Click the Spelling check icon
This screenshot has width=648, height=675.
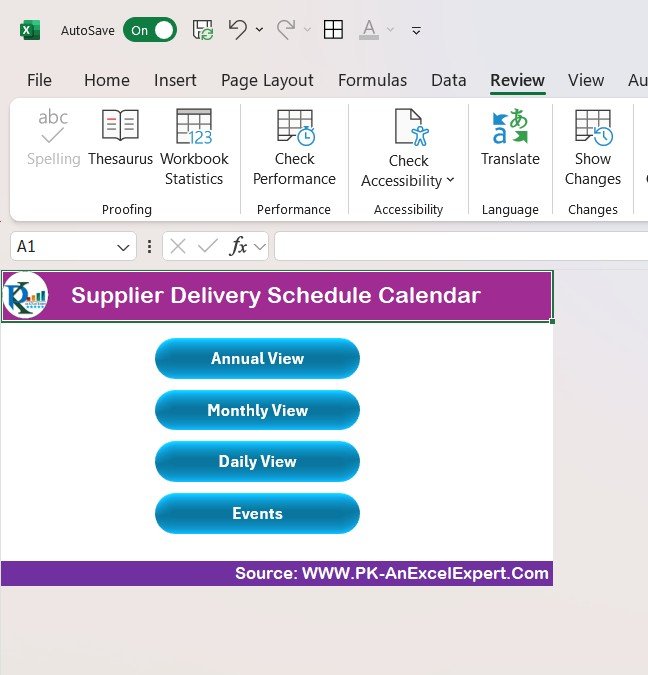(x=53, y=138)
